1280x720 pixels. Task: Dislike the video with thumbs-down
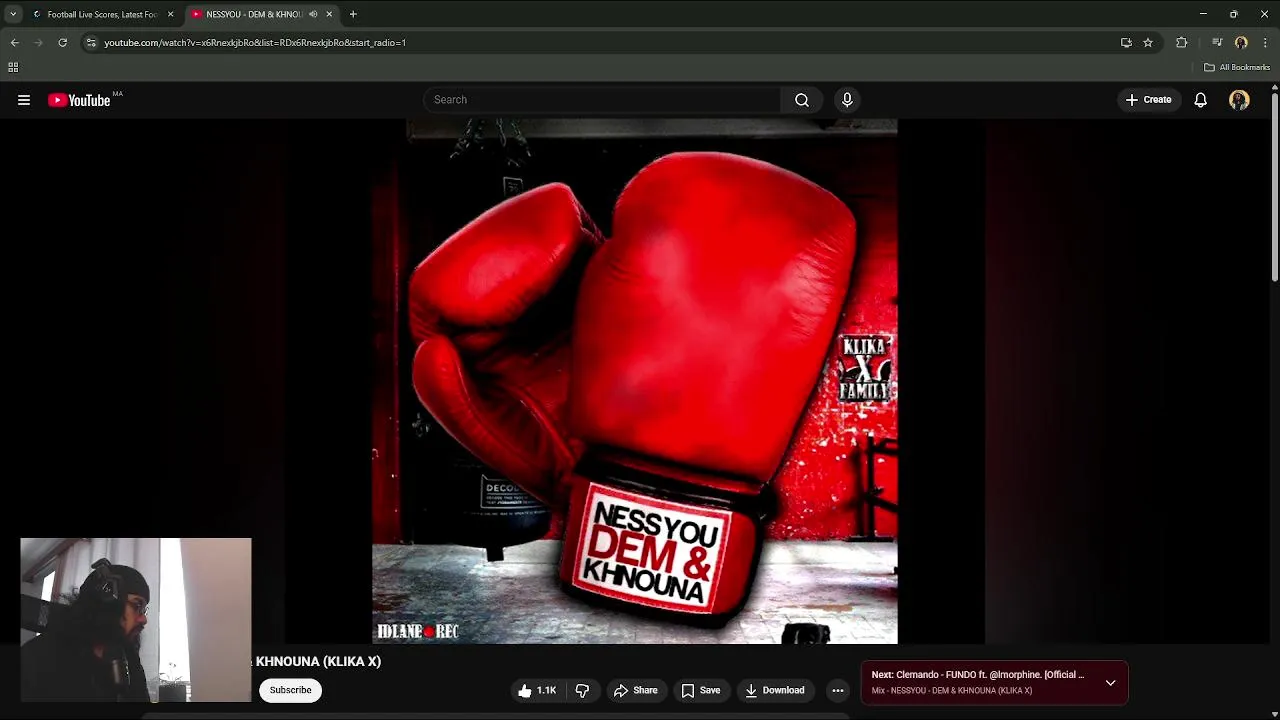(582, 690)
